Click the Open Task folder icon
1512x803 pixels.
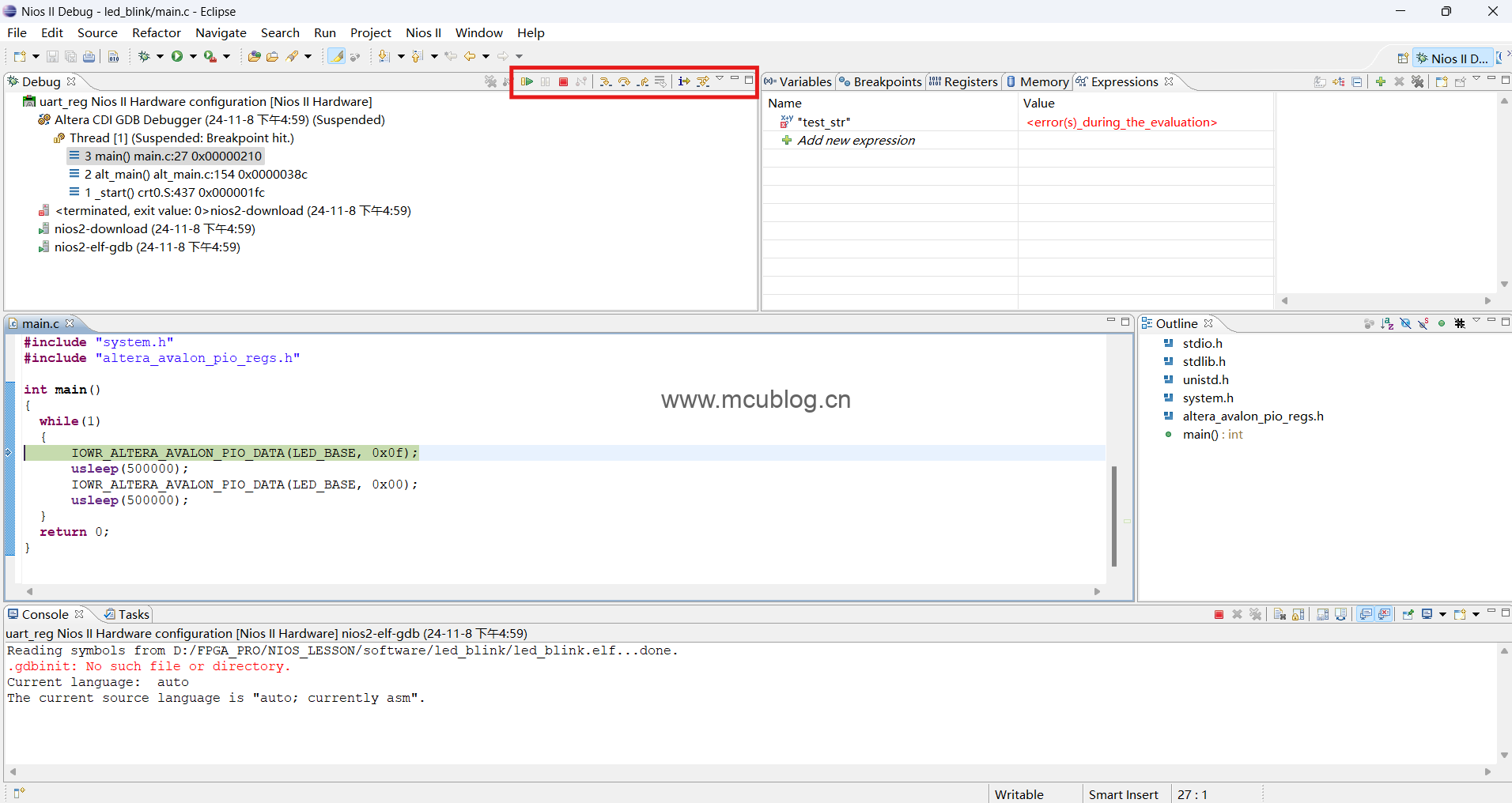coord(272,56)
